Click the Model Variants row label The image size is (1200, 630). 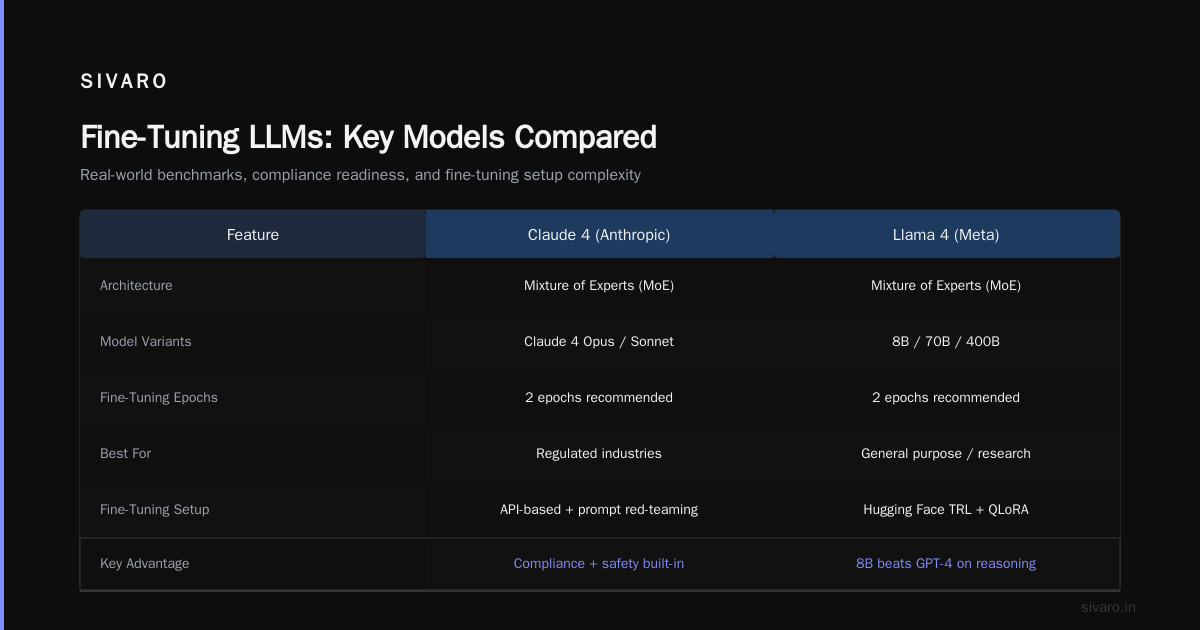tap(146, 342)
